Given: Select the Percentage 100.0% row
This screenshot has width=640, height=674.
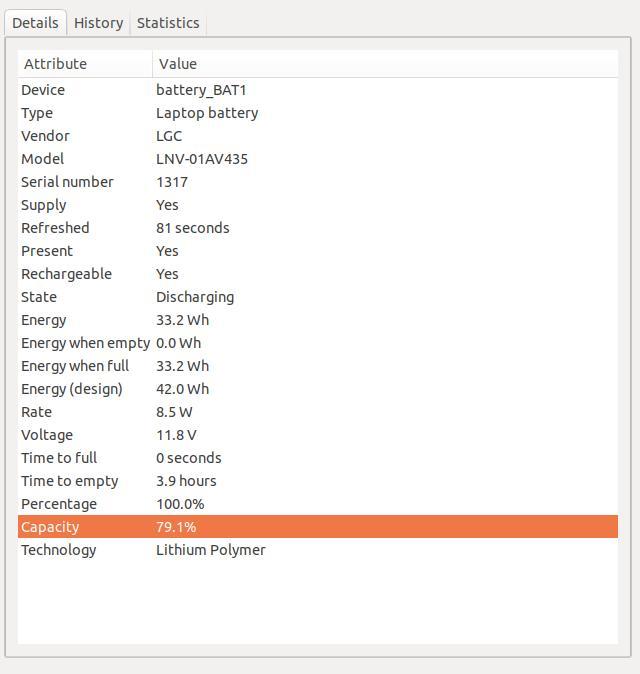Looking at the screenshot, I should click(318, 504).
